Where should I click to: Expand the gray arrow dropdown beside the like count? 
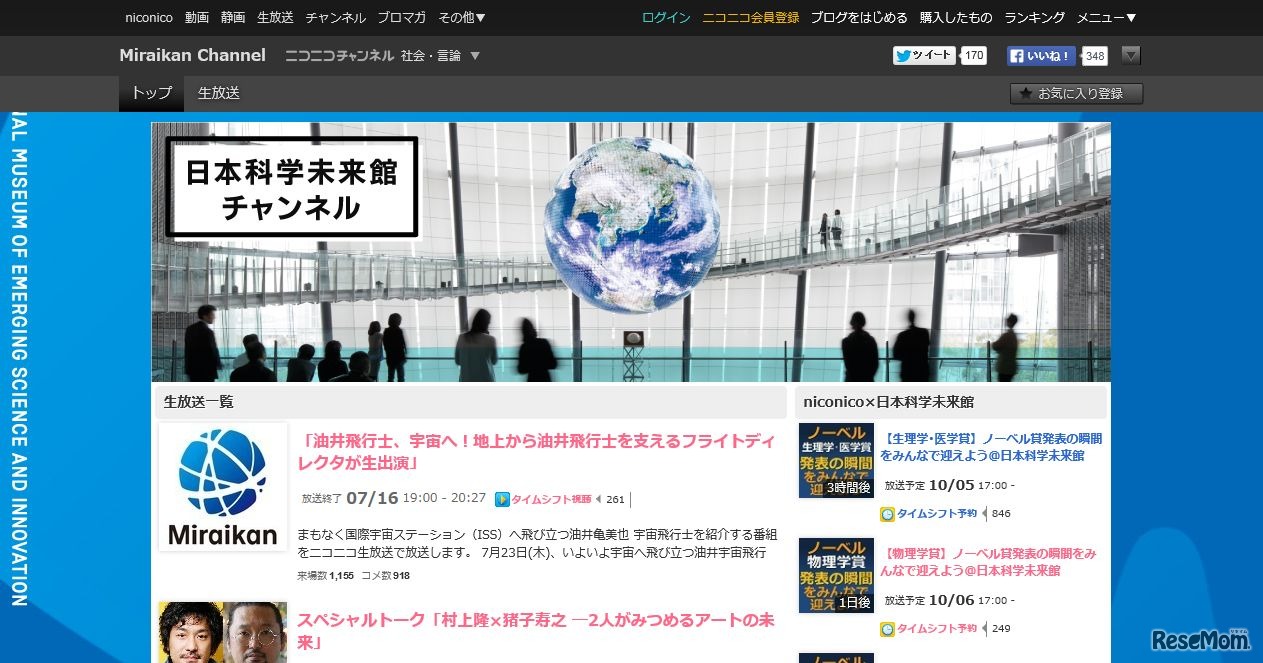pos(1130,56)
